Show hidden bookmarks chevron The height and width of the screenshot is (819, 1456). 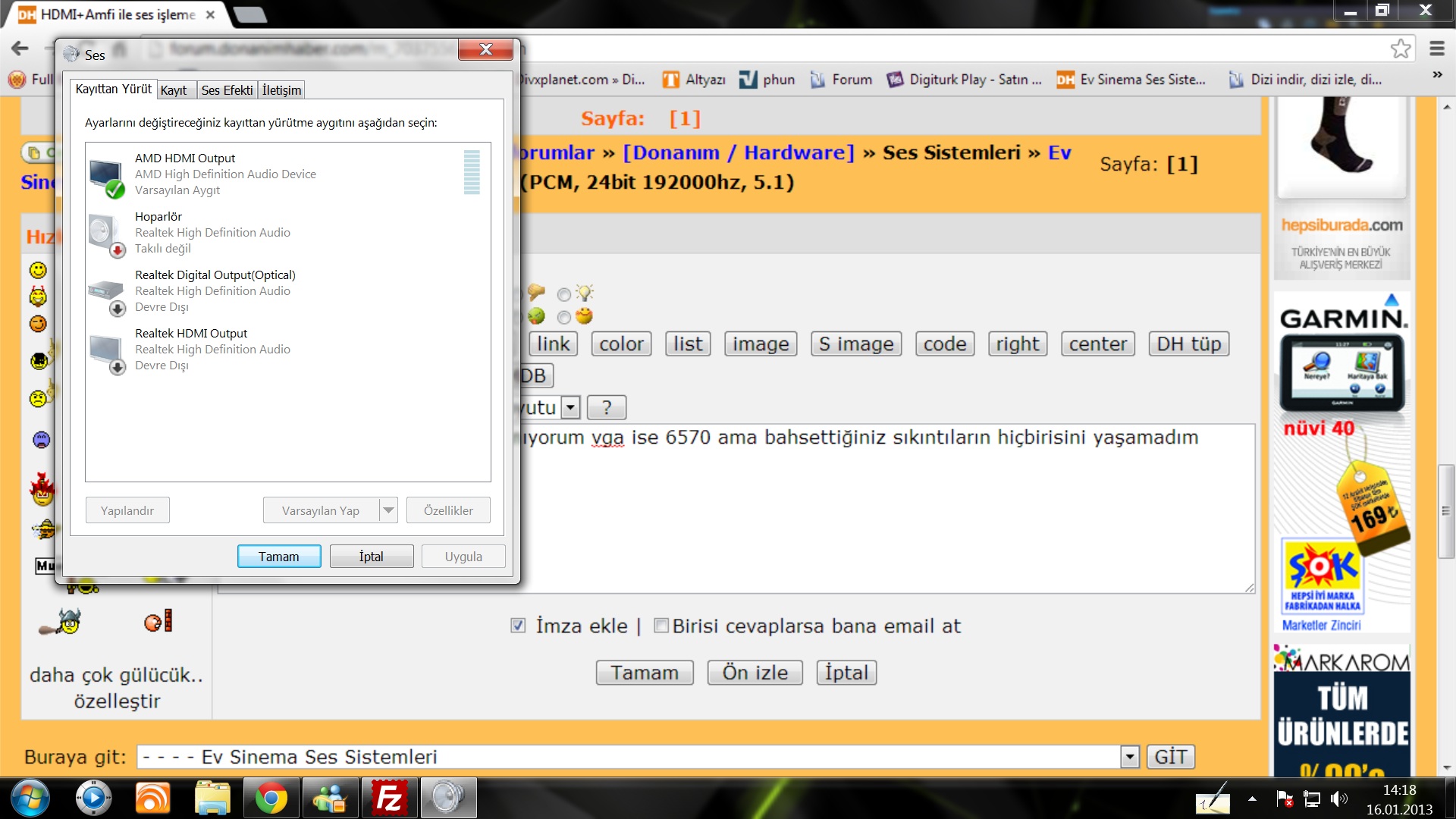(1436, 75)
